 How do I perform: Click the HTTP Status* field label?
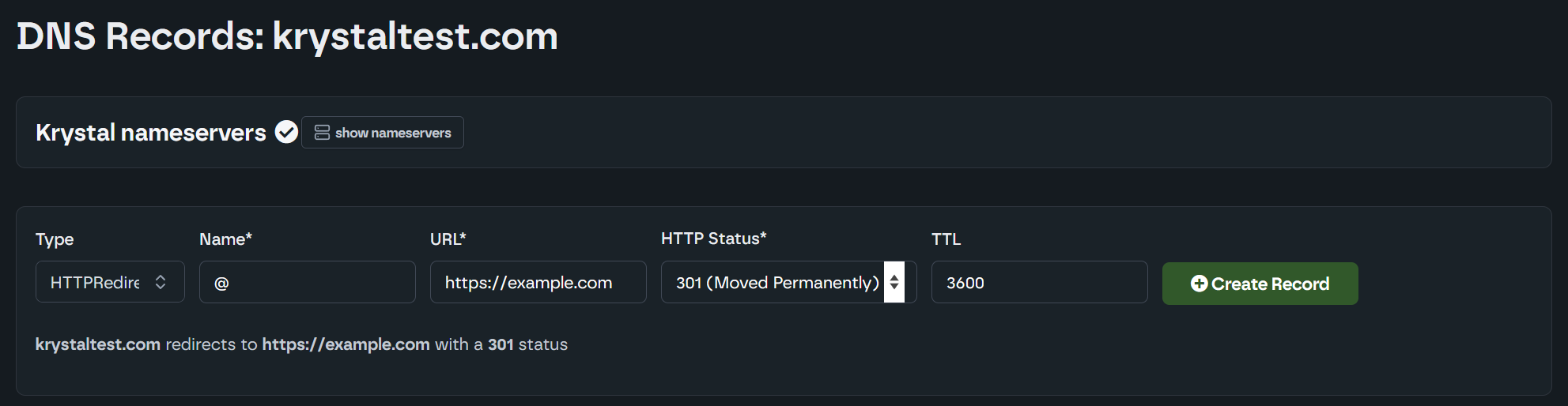tap(713, 239)
